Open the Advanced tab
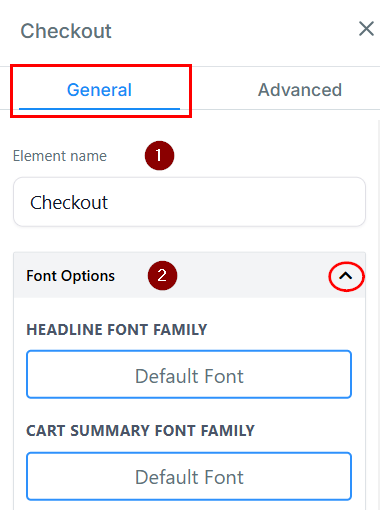Image resolution: width=380 pixels, height=510 pixels. pos(300,90)
